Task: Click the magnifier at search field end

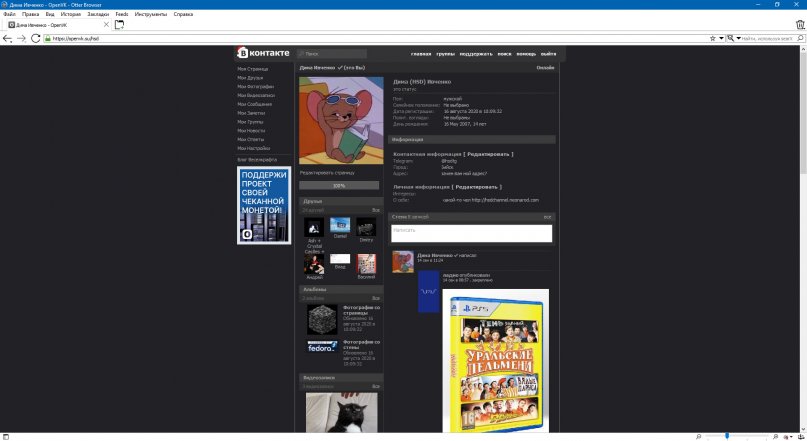Action: point(800,39)
